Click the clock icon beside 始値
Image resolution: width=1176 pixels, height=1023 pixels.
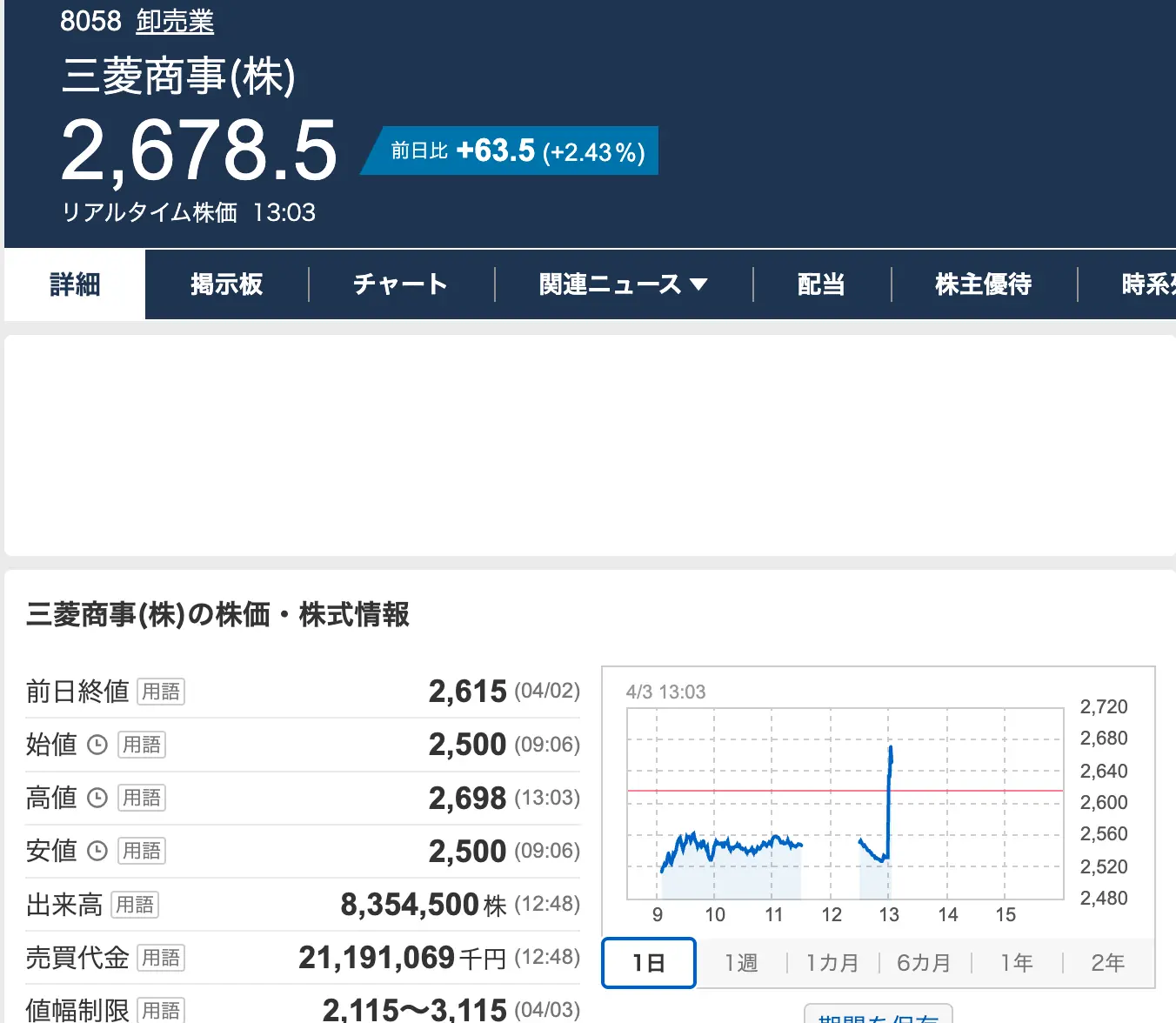(97, 745)
